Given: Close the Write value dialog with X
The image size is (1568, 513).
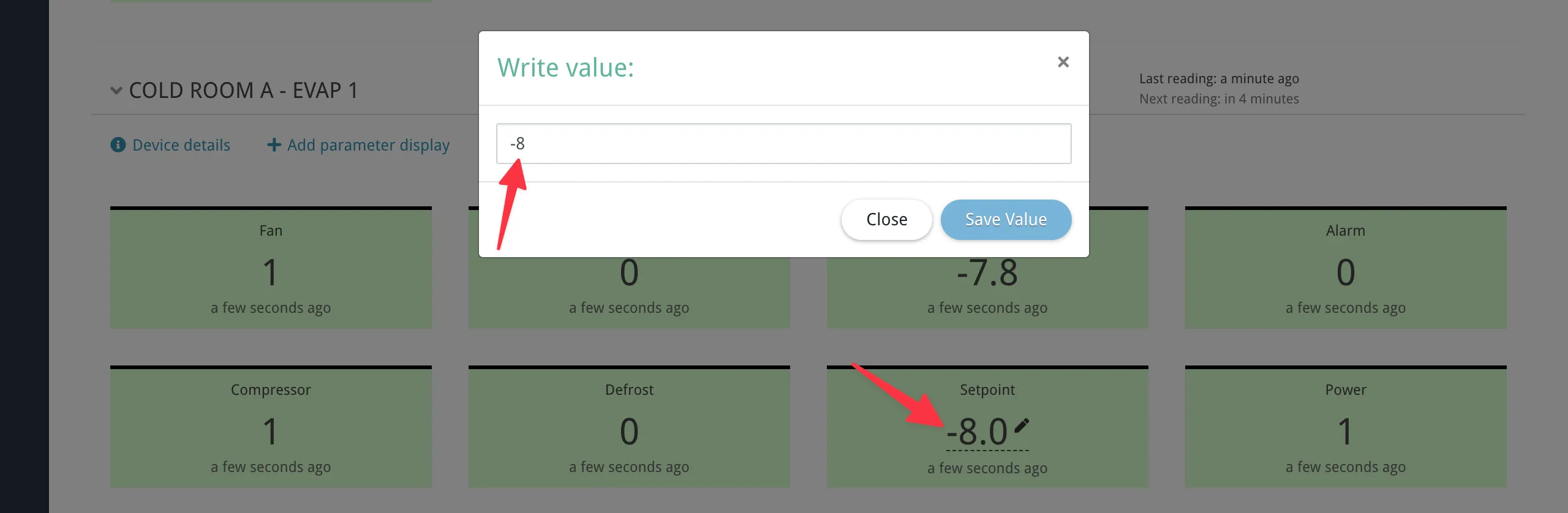Looking at the screenshot, I should pyautogui.click(x=1063, y=62).
